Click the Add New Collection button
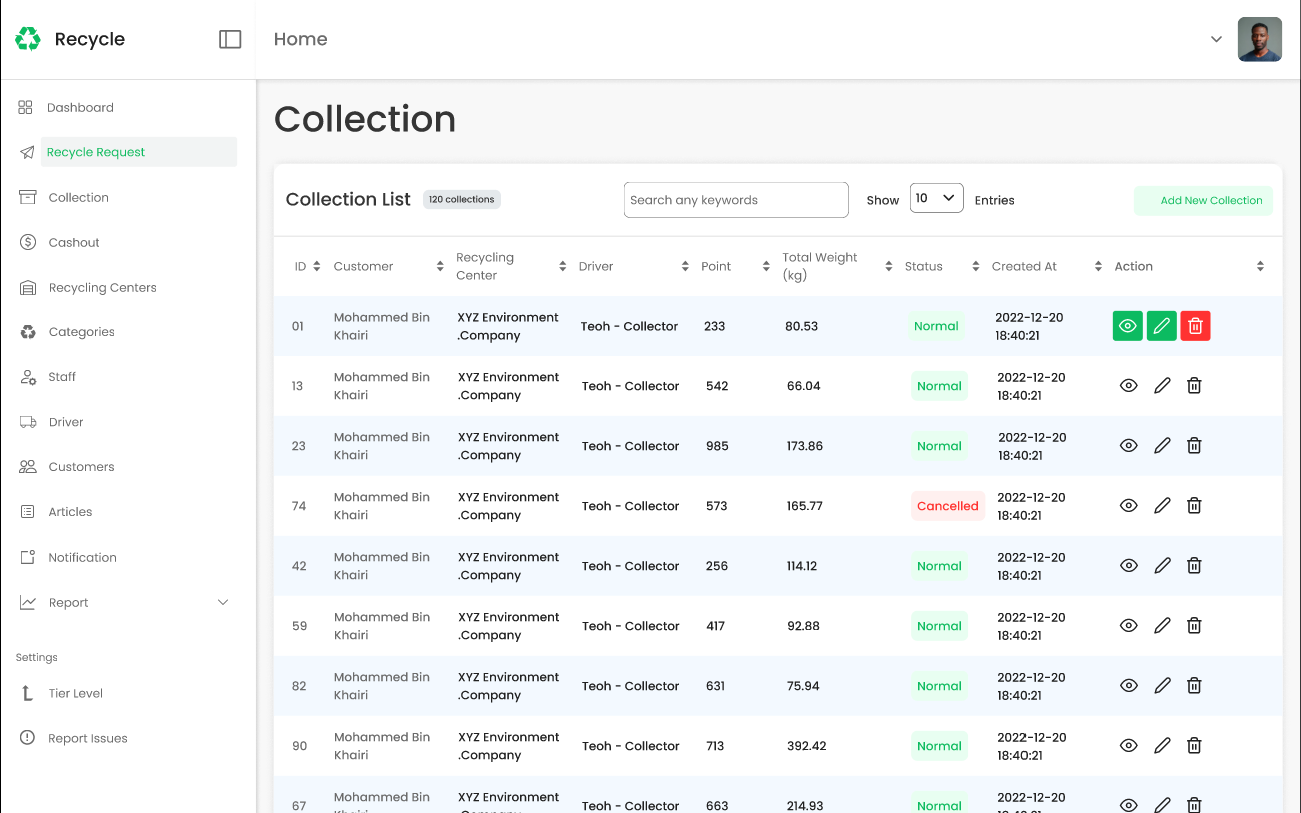Screen dimensions: 1301x813 (x=1203, y=200)
